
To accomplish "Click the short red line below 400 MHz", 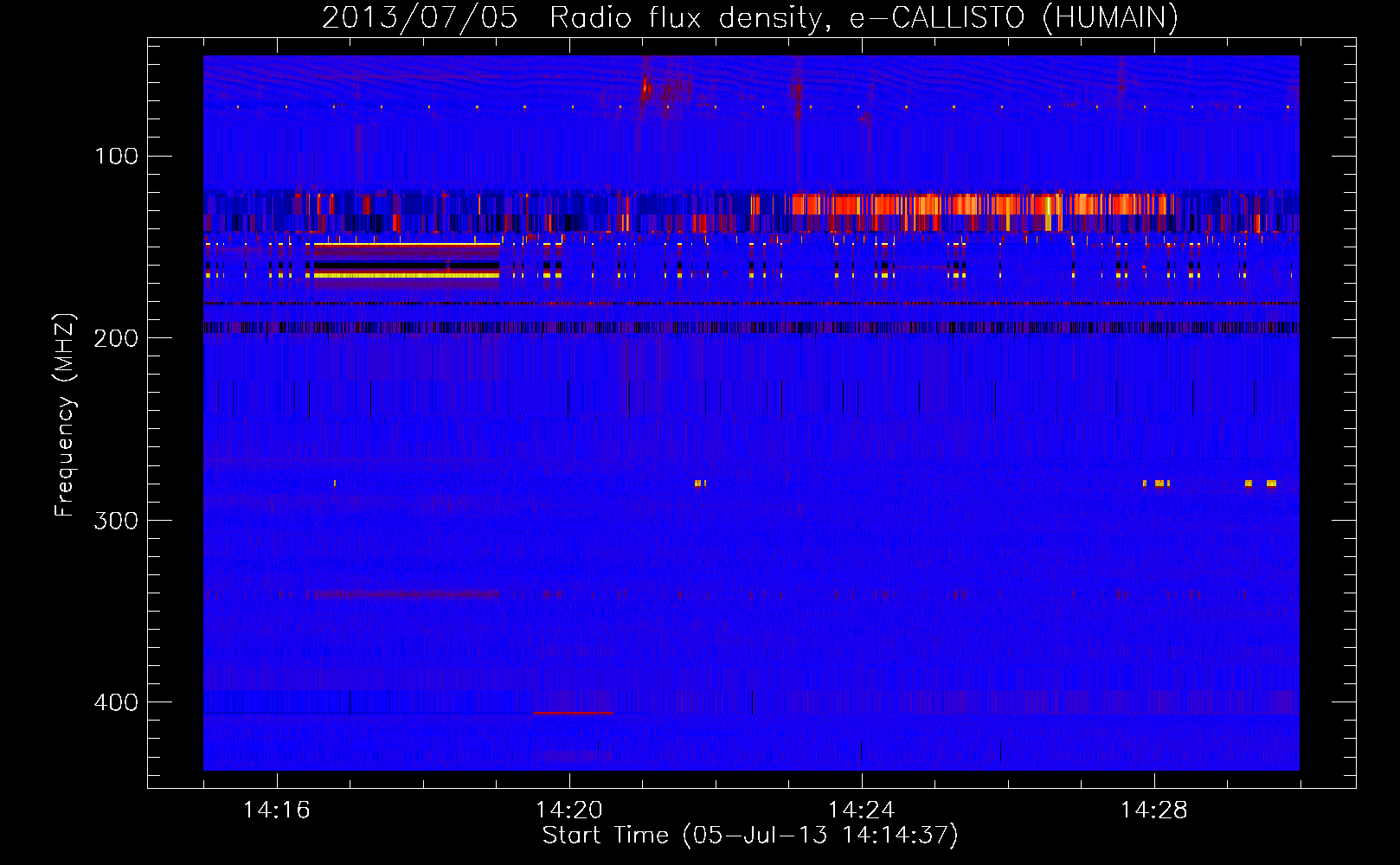I will point(573,713).
